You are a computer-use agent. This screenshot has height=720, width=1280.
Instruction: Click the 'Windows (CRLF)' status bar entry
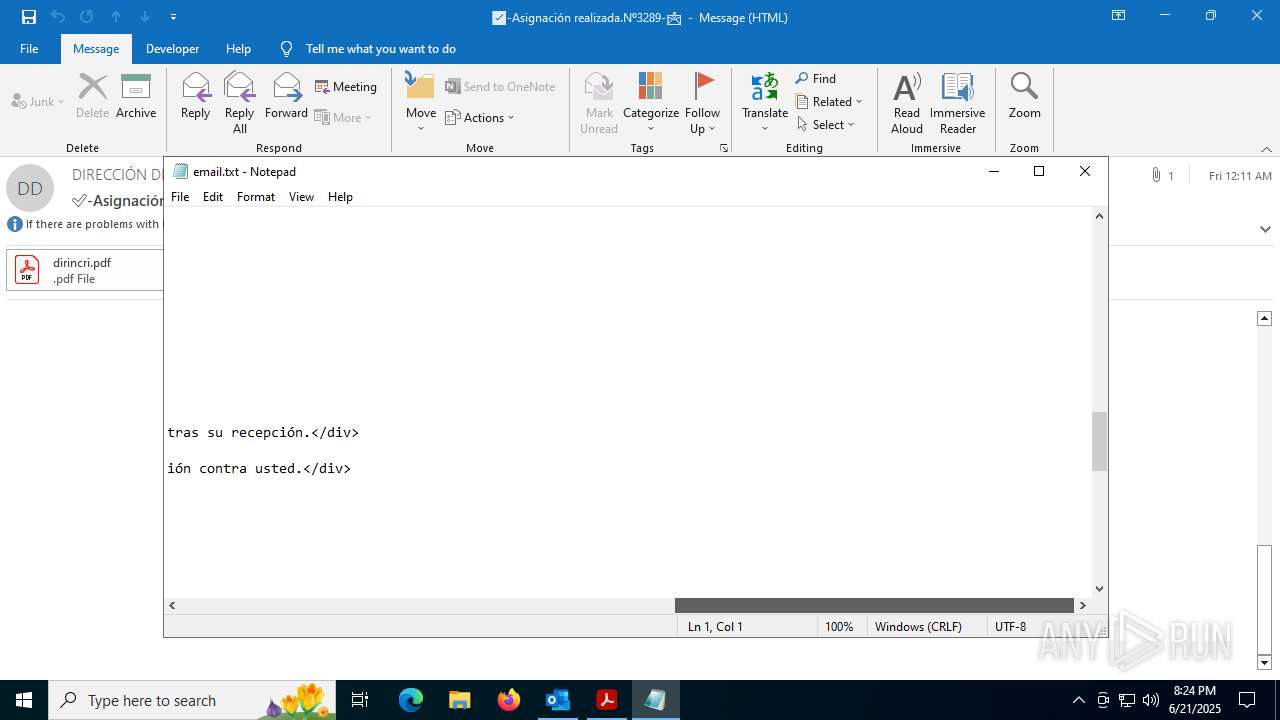(x=918, y=626)
